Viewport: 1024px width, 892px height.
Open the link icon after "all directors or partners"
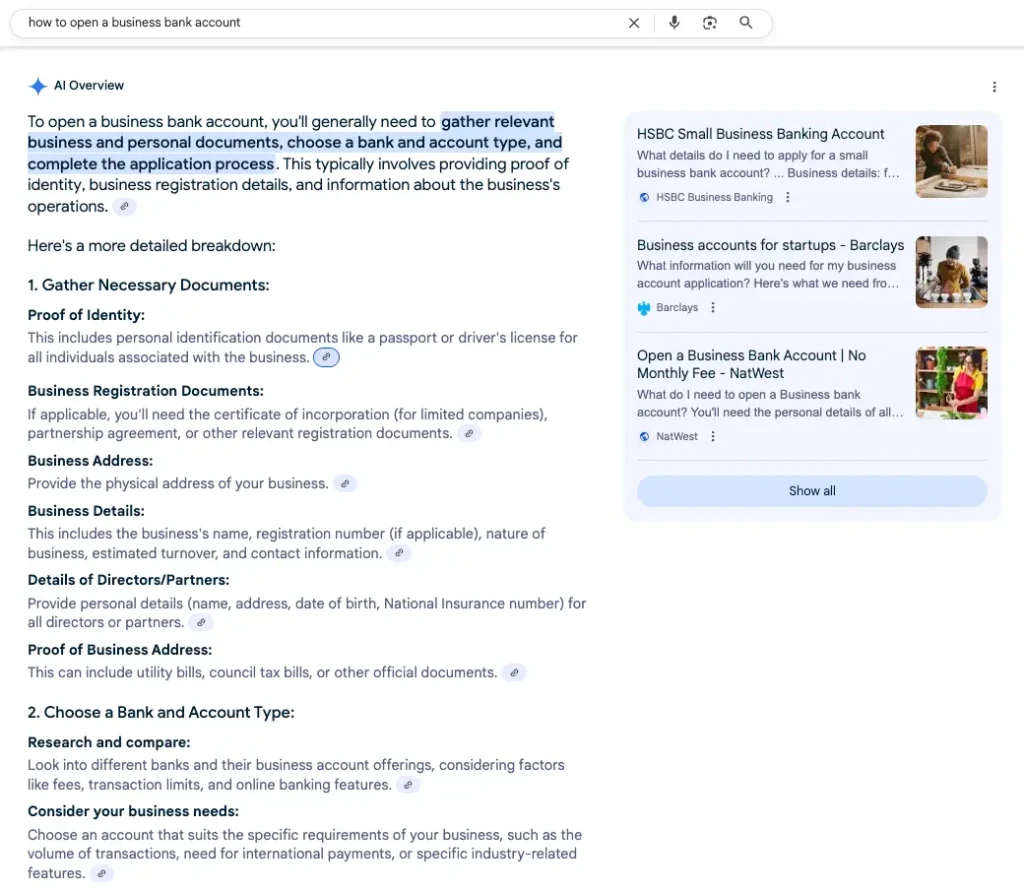click(x=201, y=622)
